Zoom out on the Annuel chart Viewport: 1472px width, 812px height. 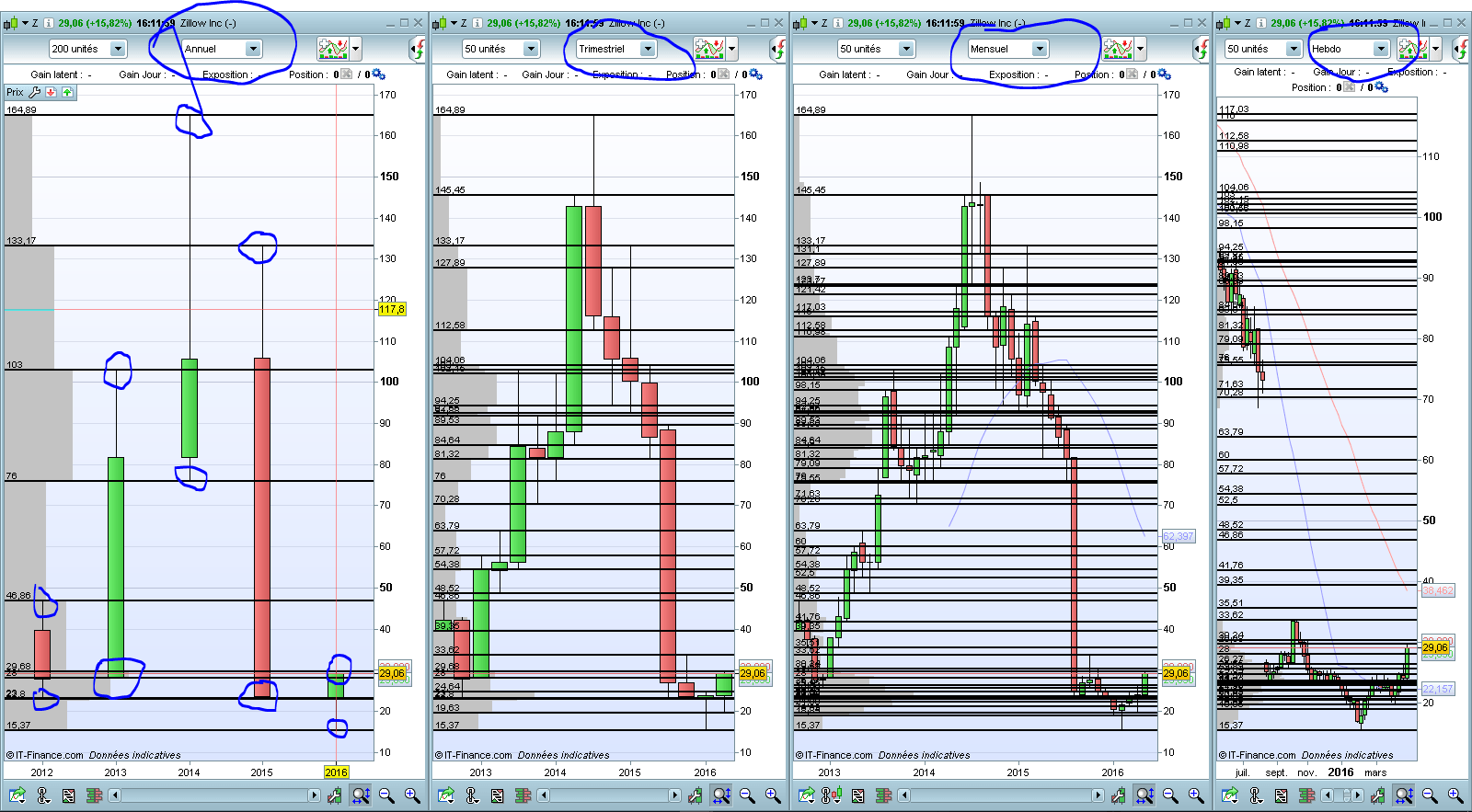386,795
